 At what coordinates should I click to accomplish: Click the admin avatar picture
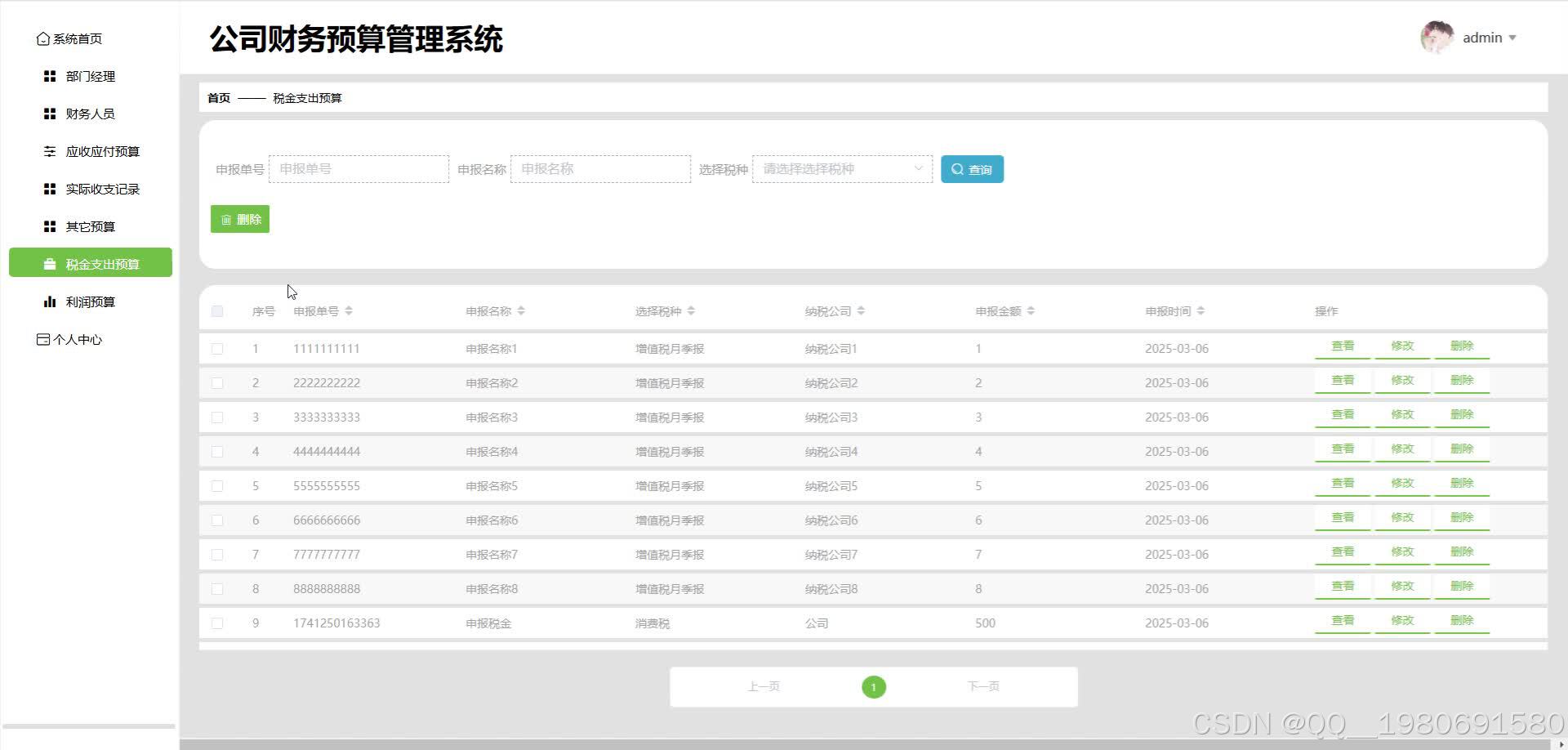click(1437, 38)
